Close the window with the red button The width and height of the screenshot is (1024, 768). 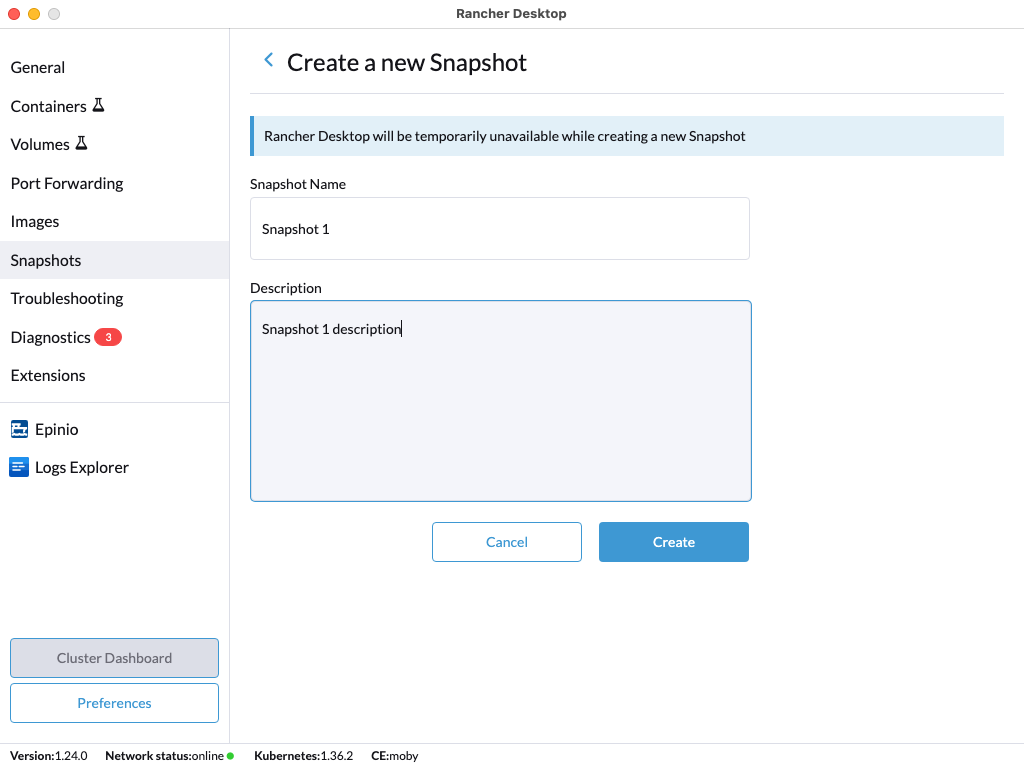coord(14,14)
